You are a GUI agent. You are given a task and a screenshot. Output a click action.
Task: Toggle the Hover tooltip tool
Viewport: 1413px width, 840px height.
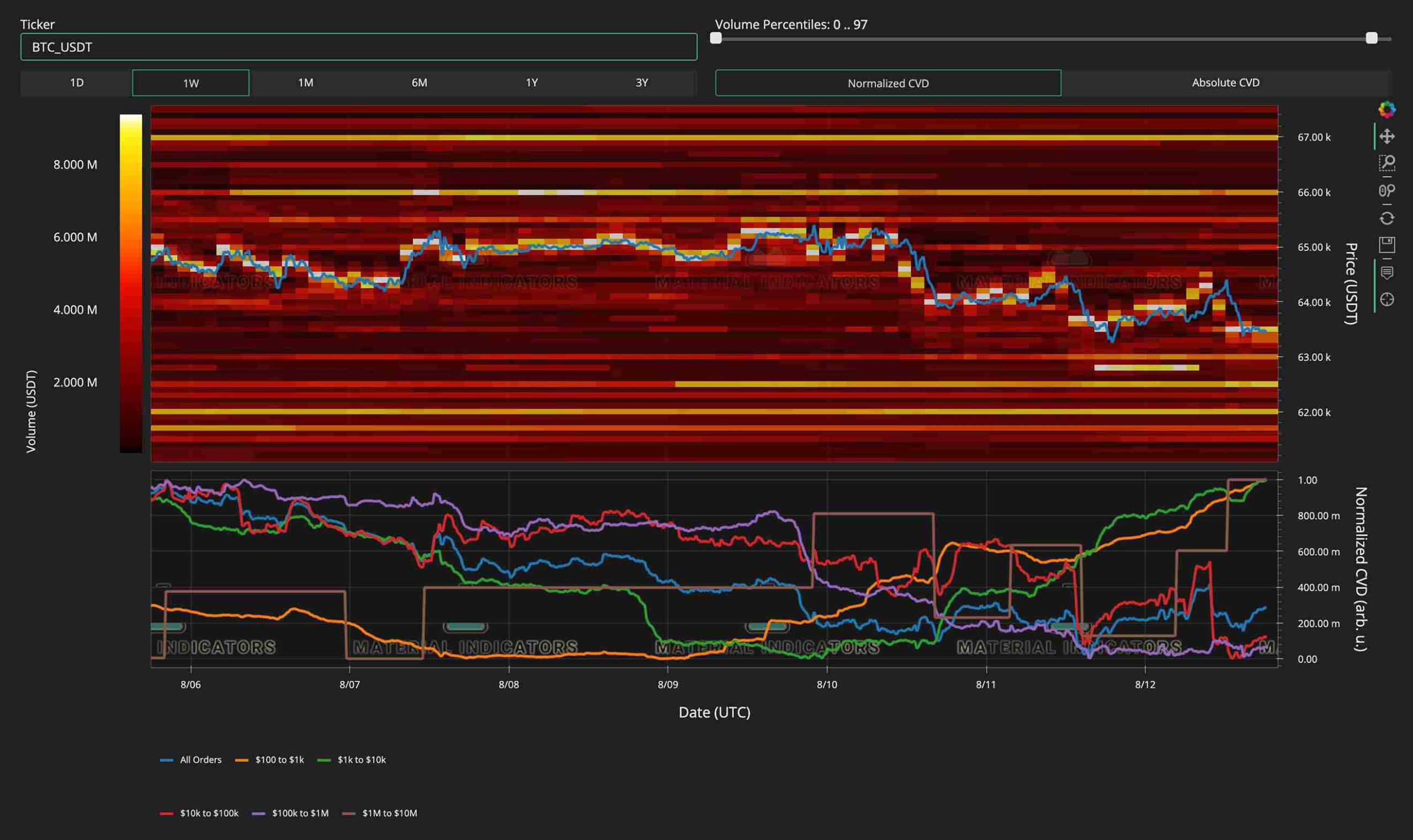click(1387, 273)
